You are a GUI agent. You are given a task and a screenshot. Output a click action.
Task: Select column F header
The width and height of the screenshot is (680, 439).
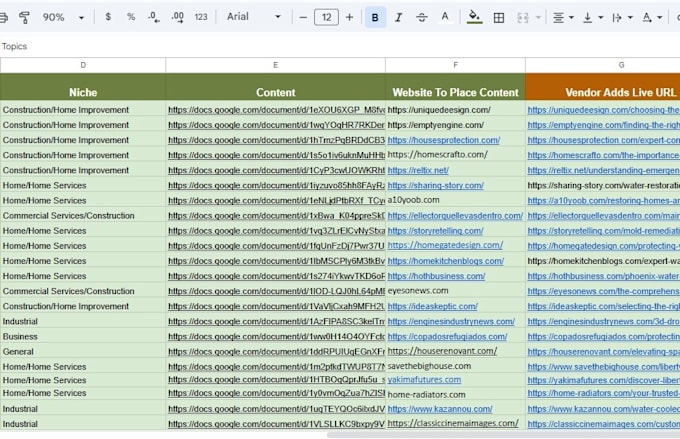(455, 65)
